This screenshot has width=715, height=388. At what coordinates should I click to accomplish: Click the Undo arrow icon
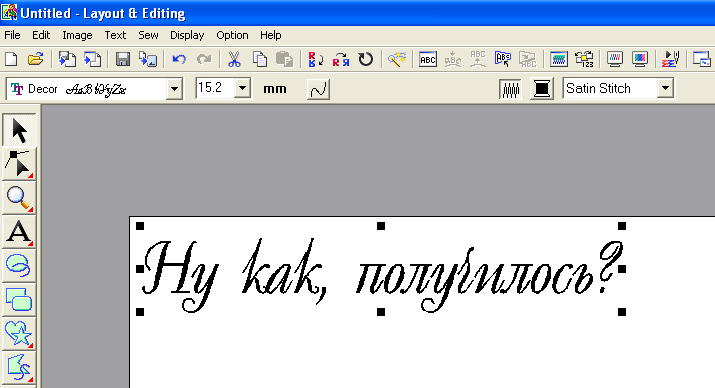pos(179,59)
